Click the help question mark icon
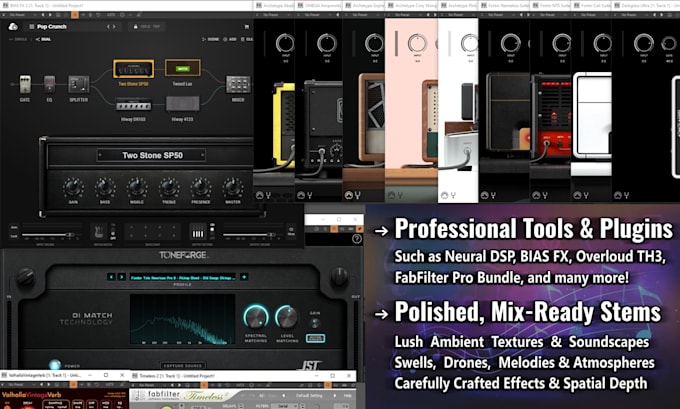680x409 pixels. [x=357, y=239]
